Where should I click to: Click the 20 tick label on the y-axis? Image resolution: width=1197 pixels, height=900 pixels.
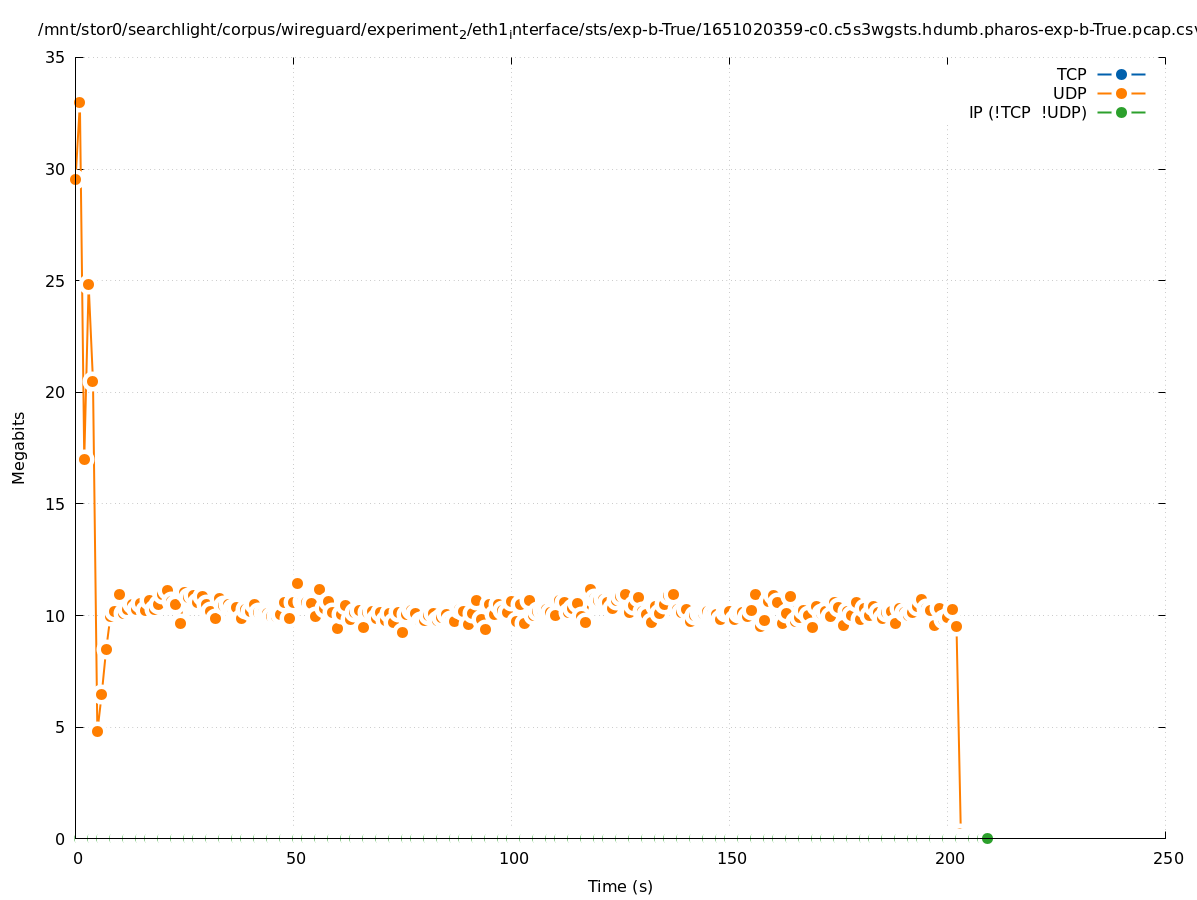(x=55, y=392)
